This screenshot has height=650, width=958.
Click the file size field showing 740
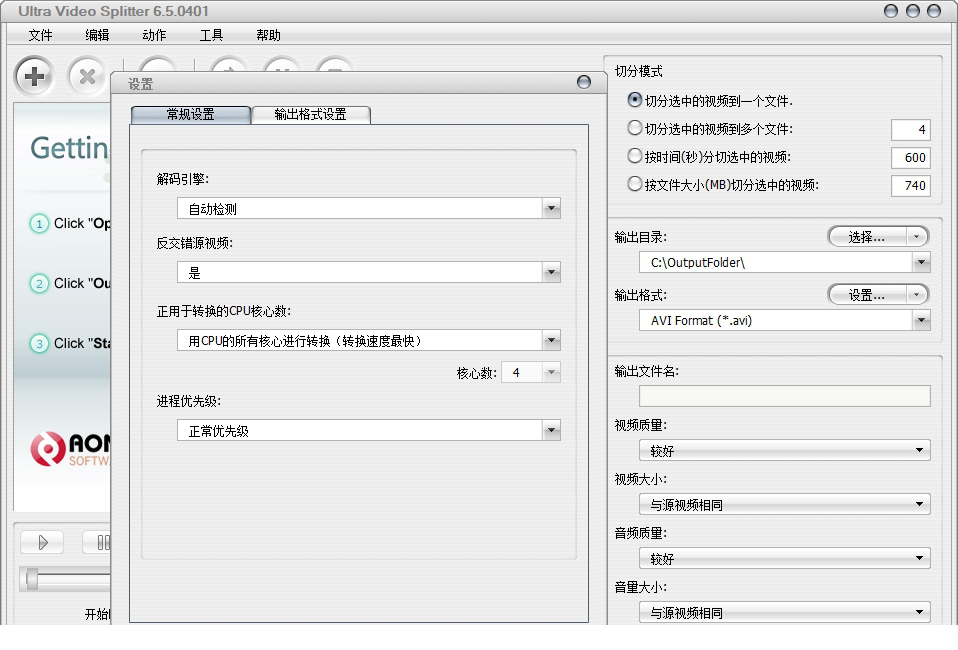tap(910, 186)
